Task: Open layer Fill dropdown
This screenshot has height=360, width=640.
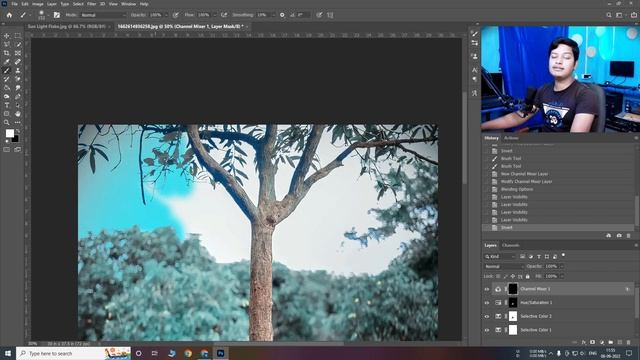Action: [x=561, y=276]
